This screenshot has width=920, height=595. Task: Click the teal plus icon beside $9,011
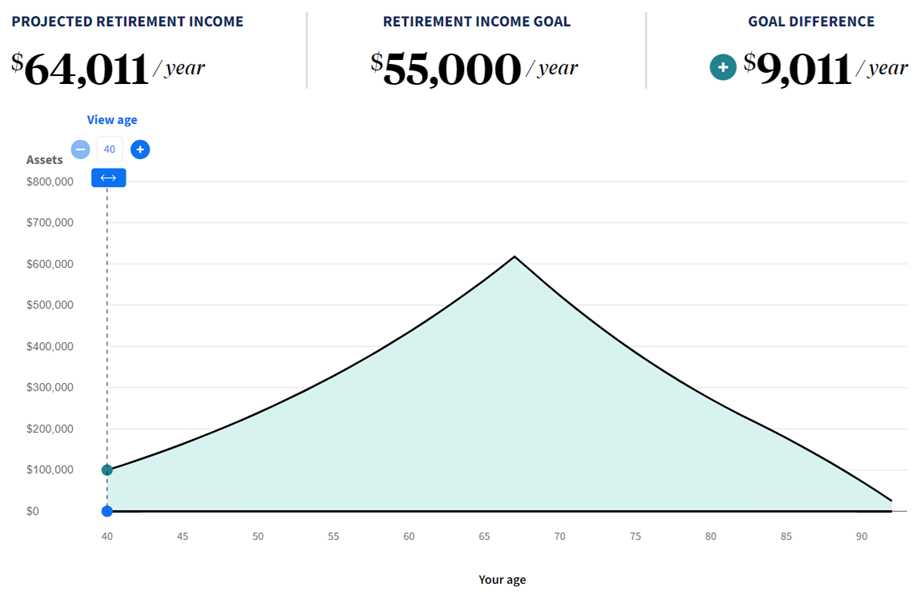pos(723,68)
